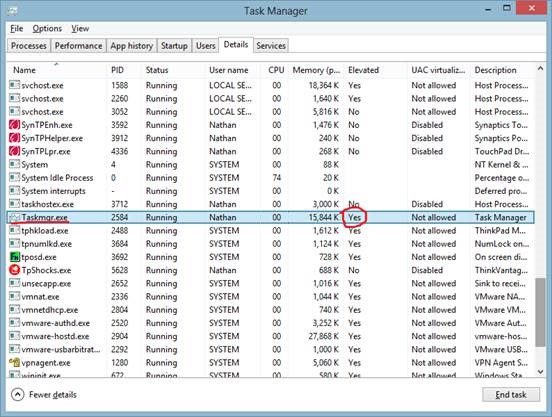This screenshot has width=552, height=417.
Task: Switch to the Services tab
Action: [x=271, y=46]
